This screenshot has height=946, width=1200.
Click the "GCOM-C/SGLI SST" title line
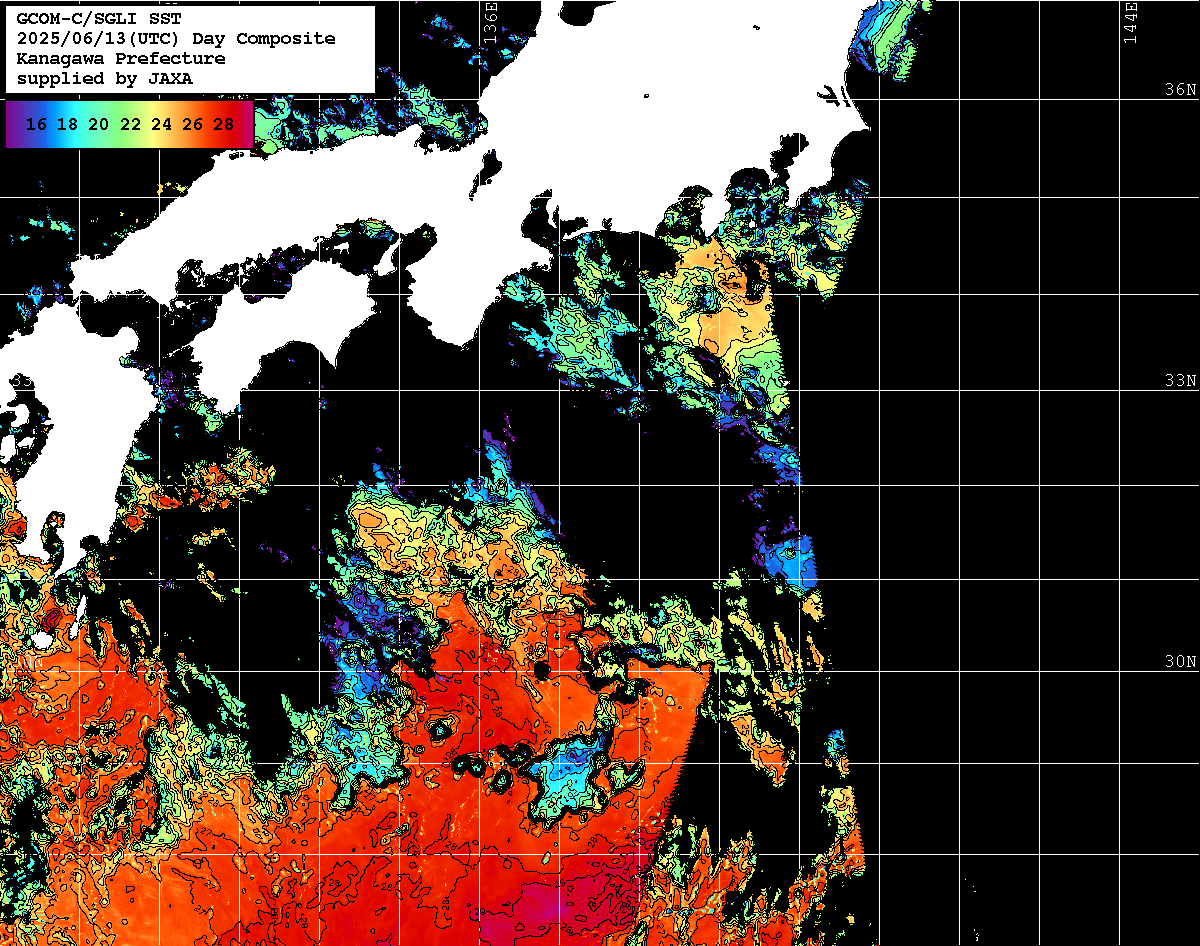pos(99,19)
